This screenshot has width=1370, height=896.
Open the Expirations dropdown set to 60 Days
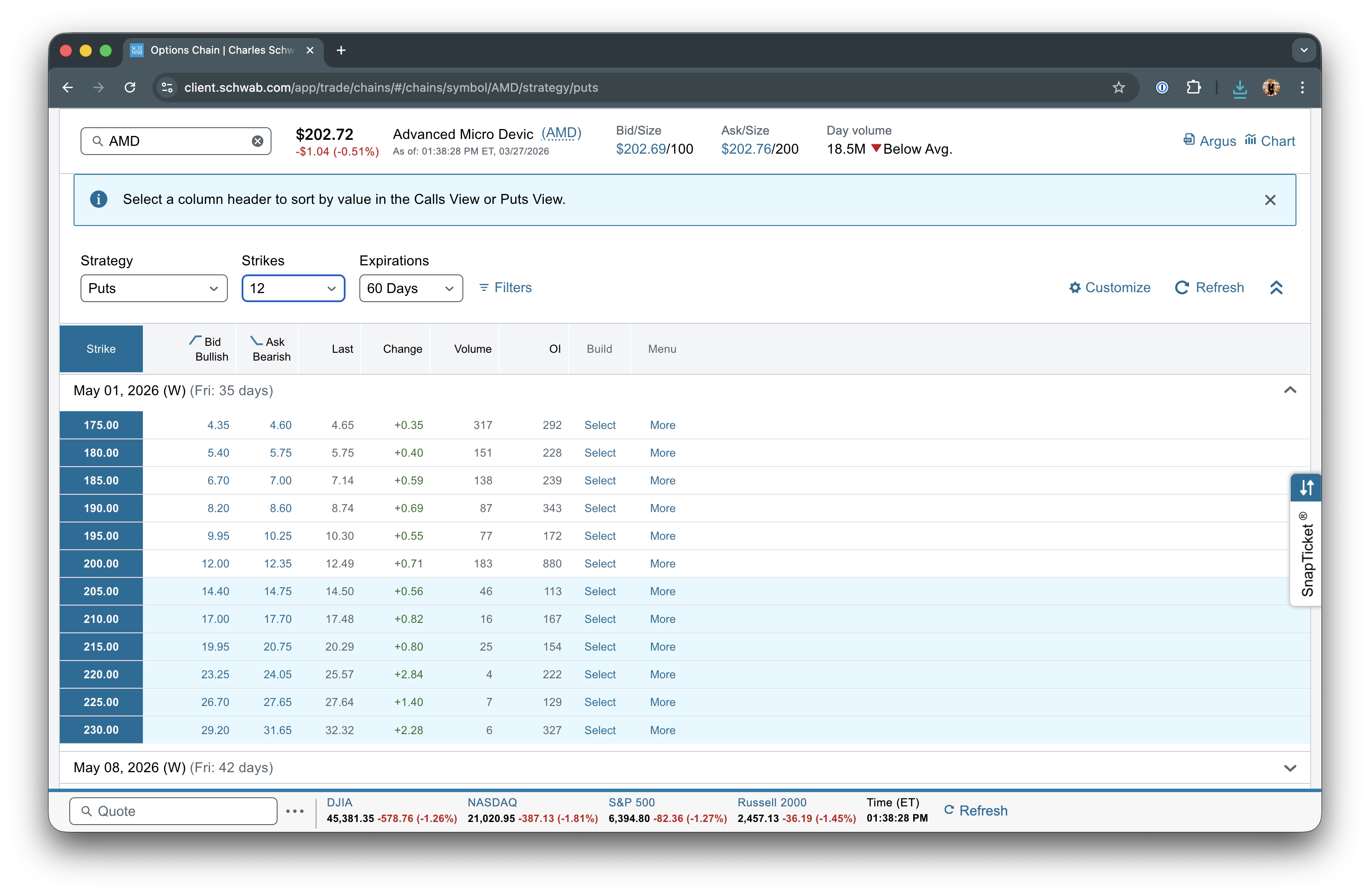tap(411, 288)
